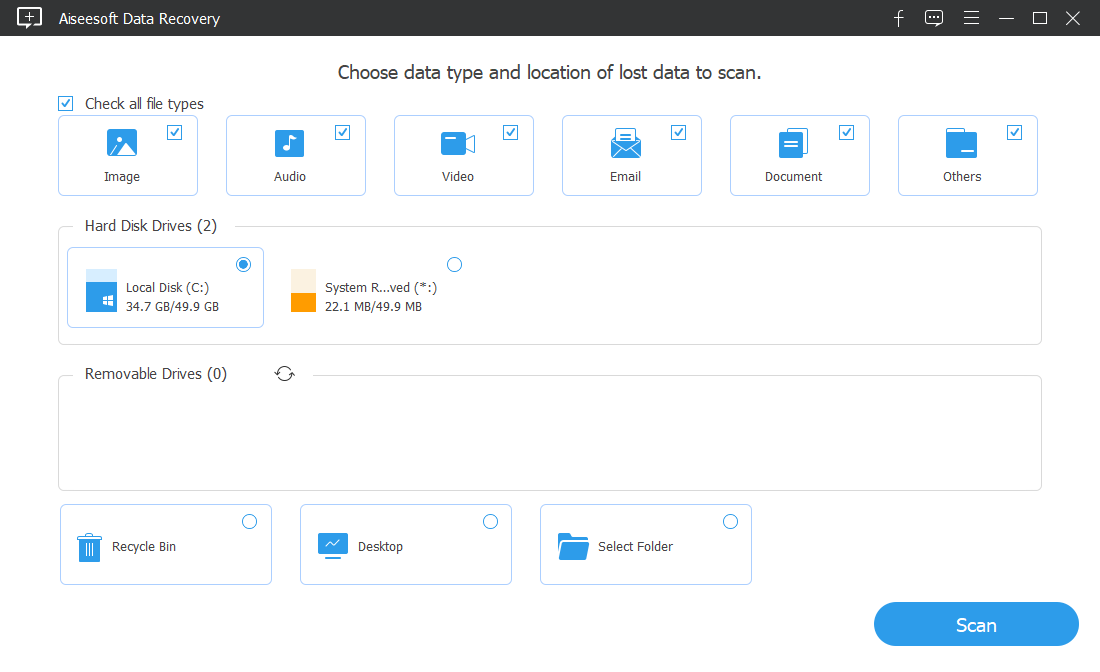
Task: Click the 'Video' label text
Action: [457, 177]
